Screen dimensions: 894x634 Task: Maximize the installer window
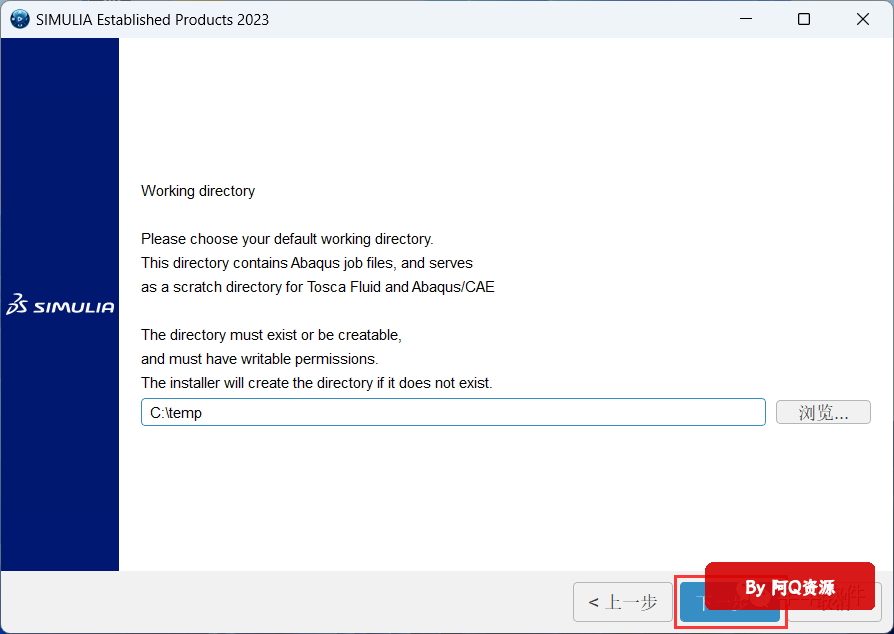[804, 19]
